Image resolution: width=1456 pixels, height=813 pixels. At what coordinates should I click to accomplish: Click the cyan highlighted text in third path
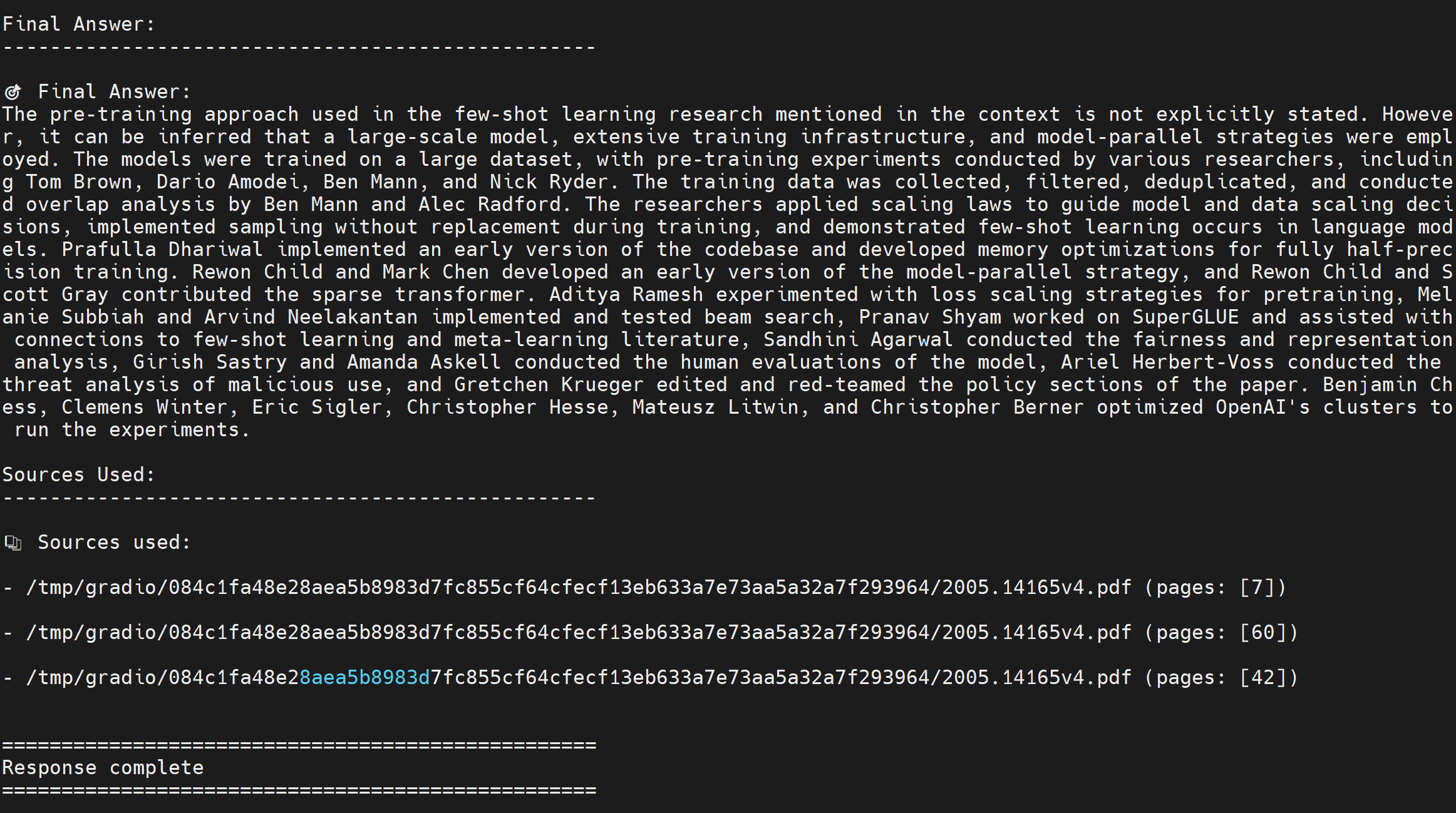(364, 678)
